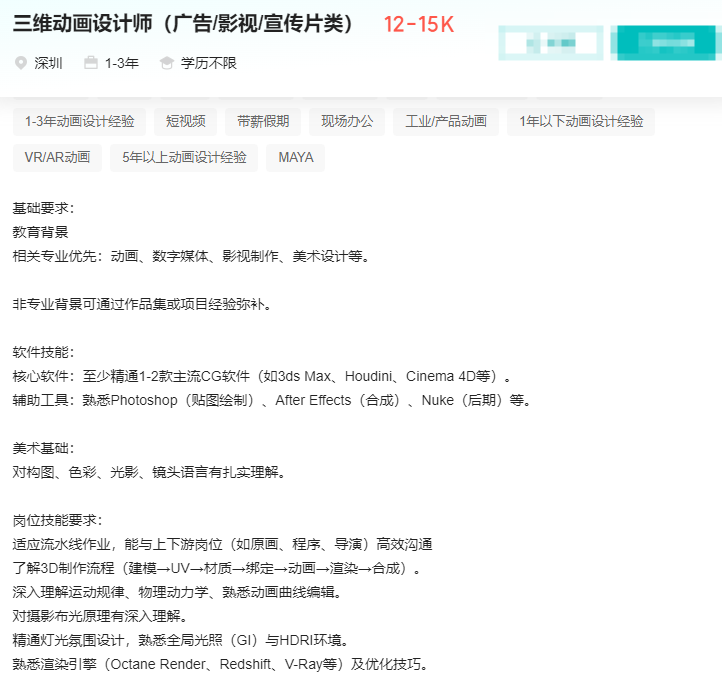This screenshot has width=722, height=682.
Task: Click the briefcase icon next to 1-3年
Action: click(91, 63)
